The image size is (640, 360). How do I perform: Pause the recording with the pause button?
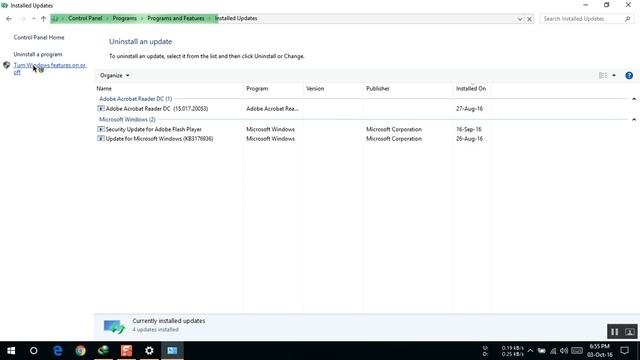click(x=614, y=332)
